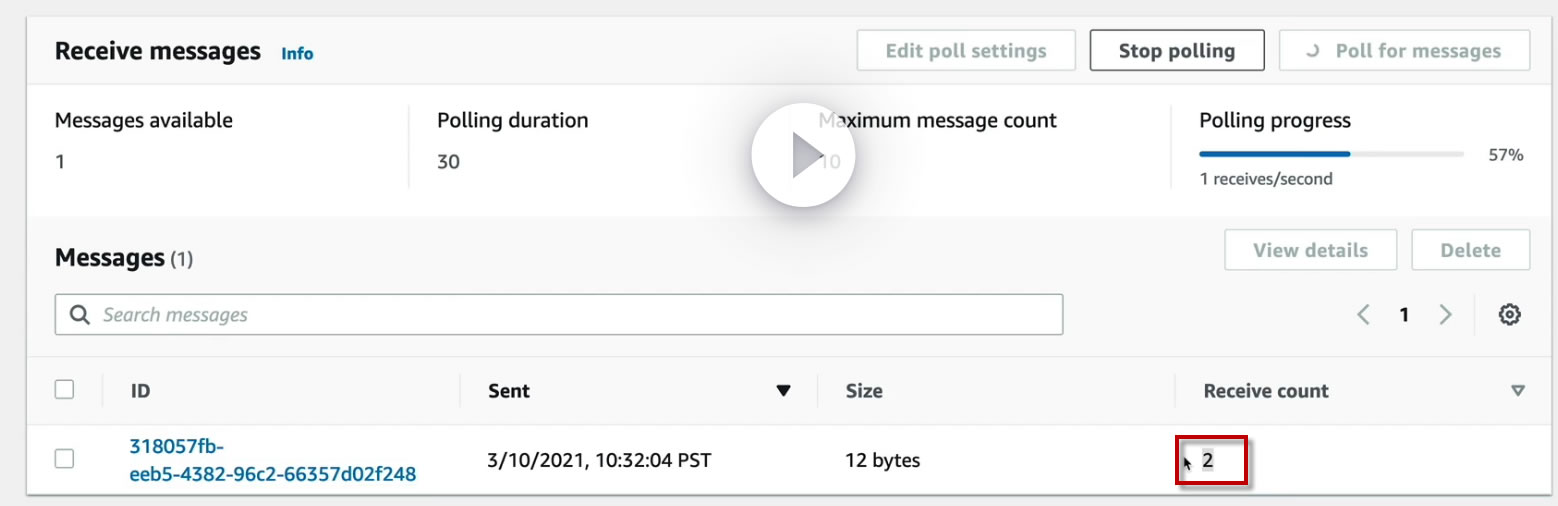The height and width of the screenshot is (506, 1558).
Task: Click the polling progress bar
Action: [x=1330, y=155]
